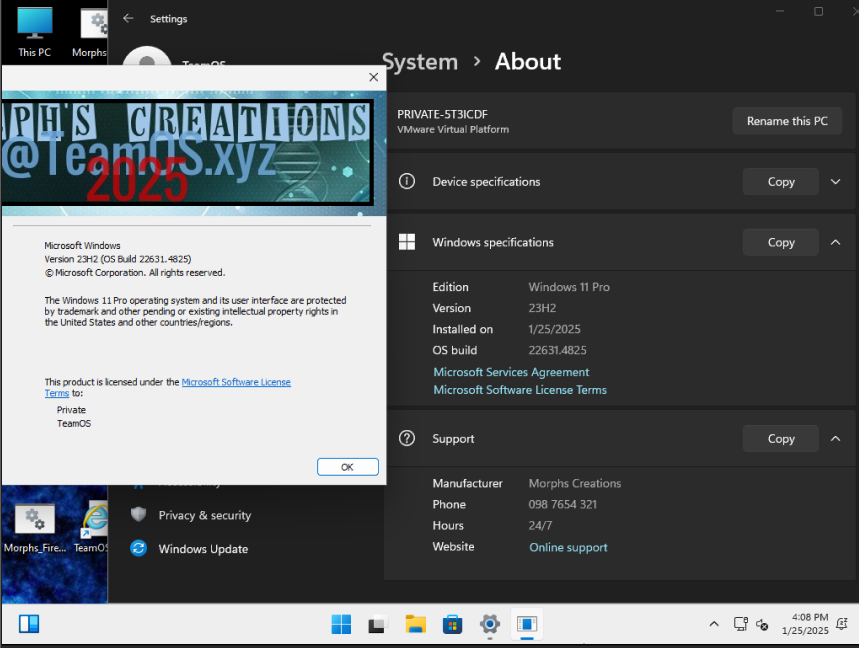The image size is (859, 648).
Task: Click the Windows logo beside Windows specifications
Action: pos(406,242)
